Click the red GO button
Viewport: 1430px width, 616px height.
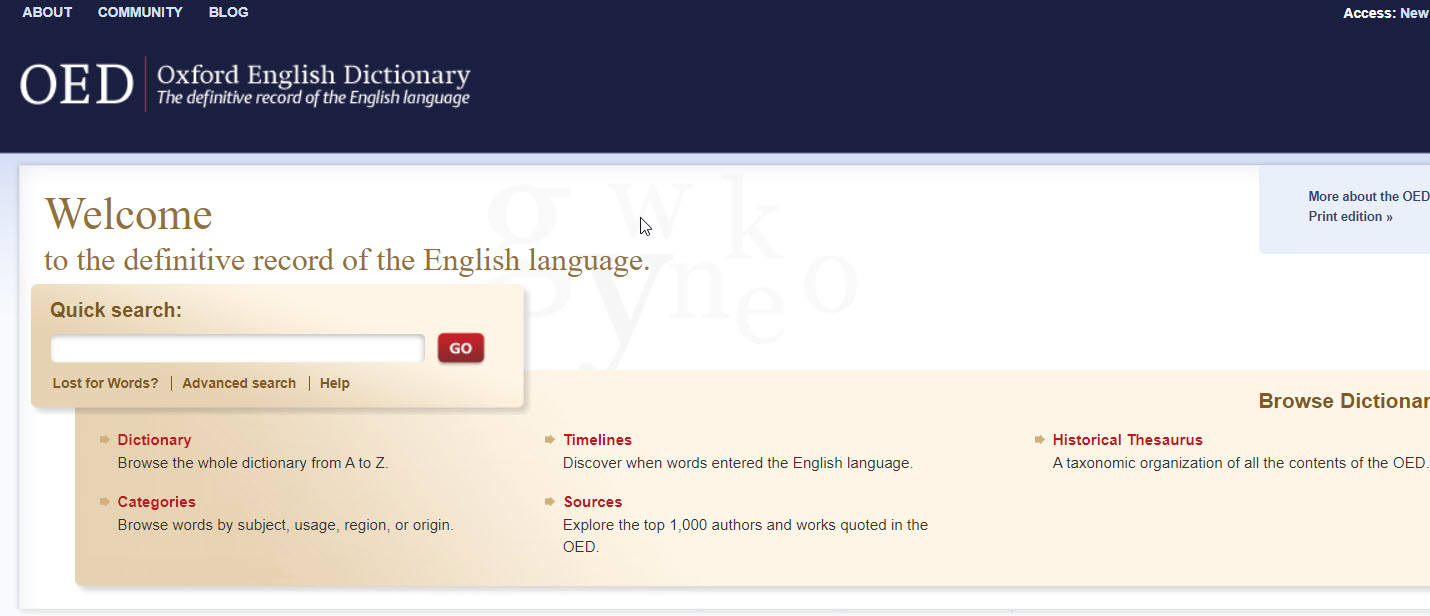(461, 348)
